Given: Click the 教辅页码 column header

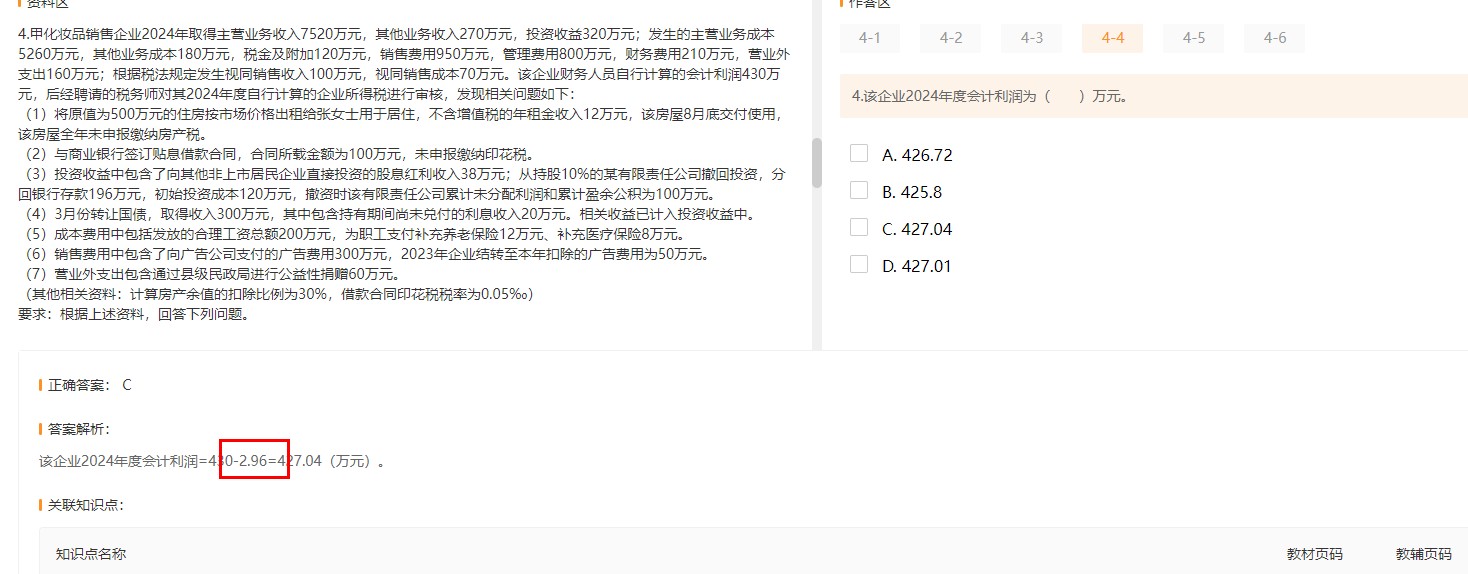Looking at the screenshot, I should point(1423,554).
